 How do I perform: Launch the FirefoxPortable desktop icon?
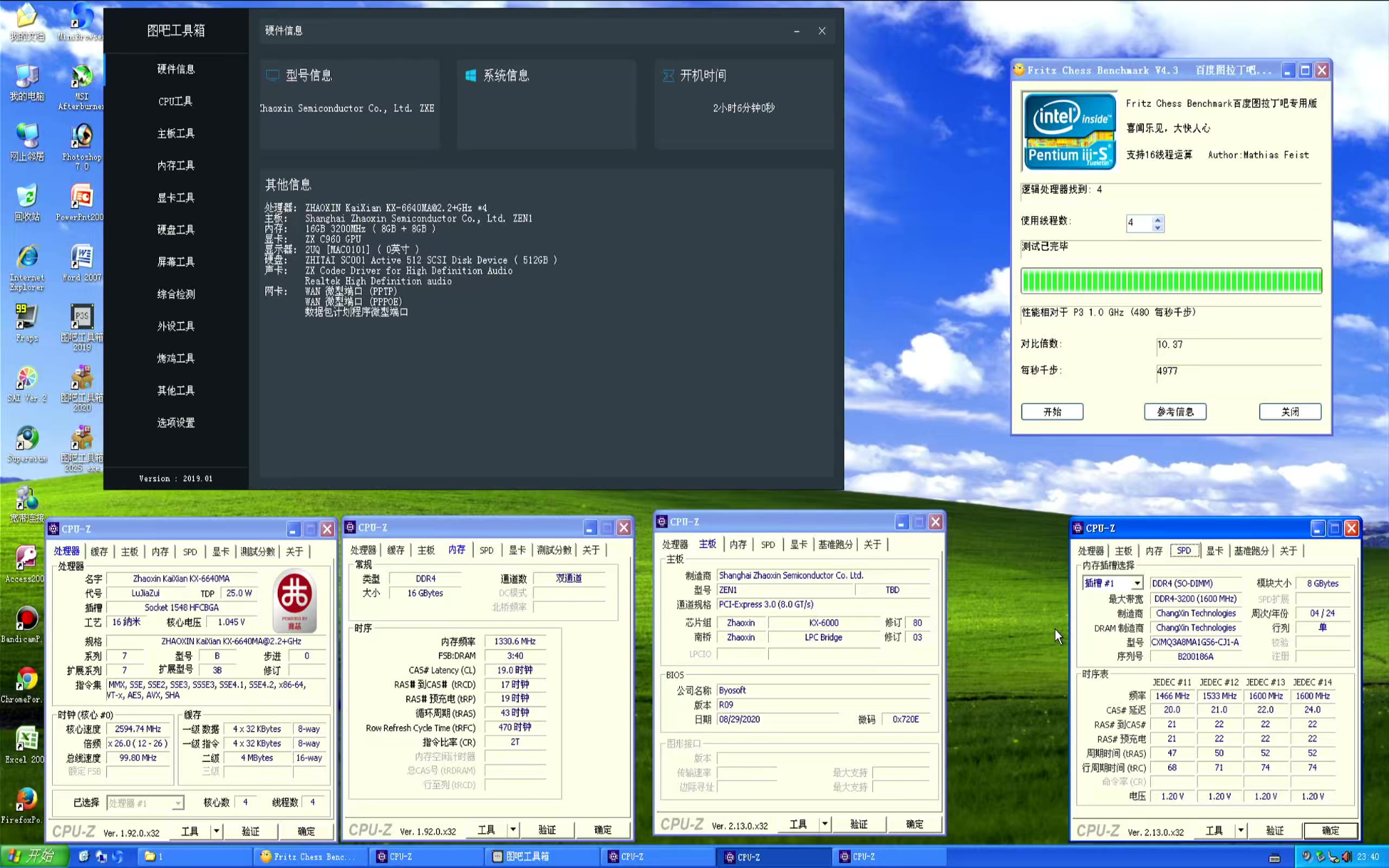[23, 805]
